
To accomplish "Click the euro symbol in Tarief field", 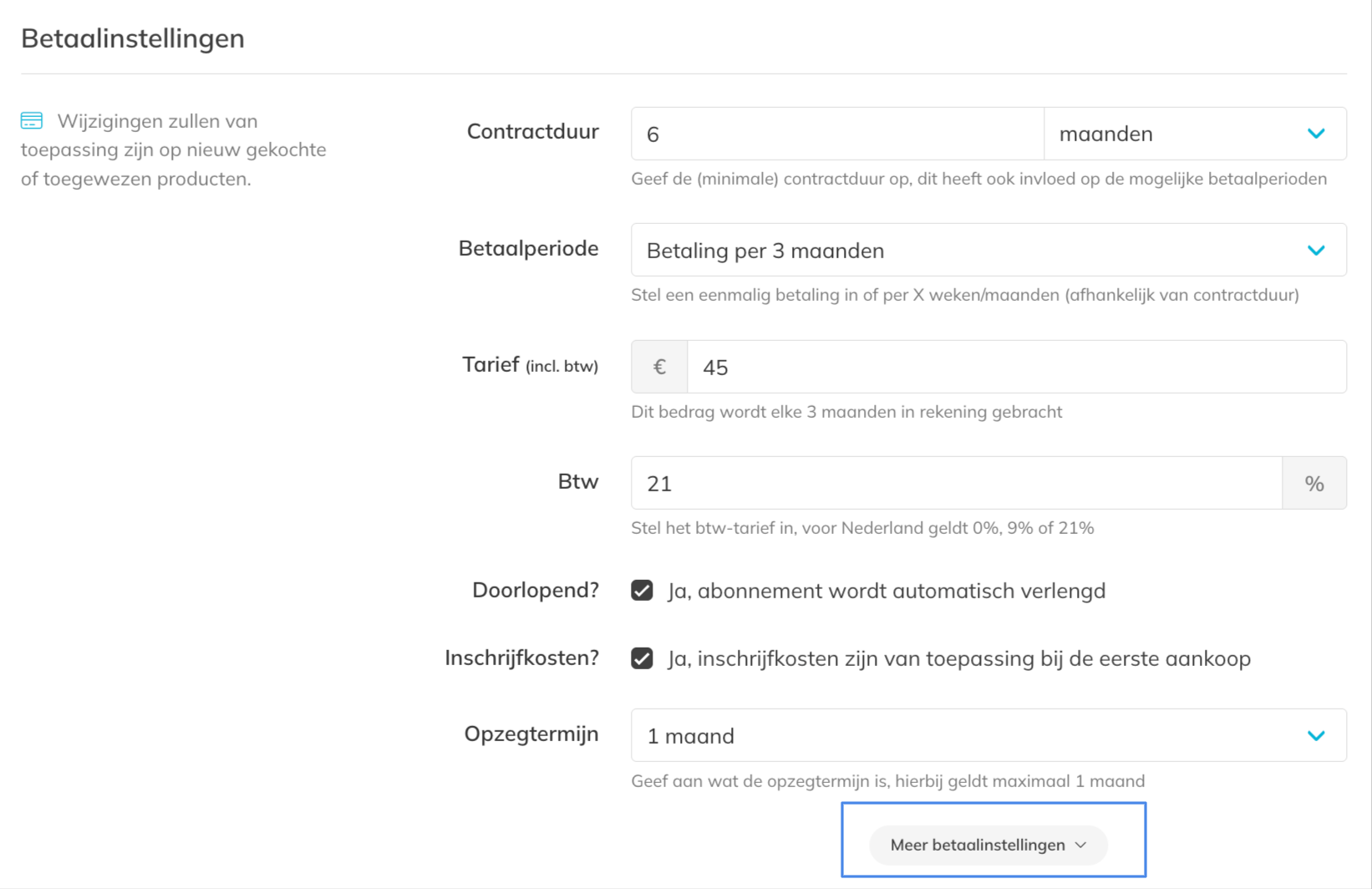I will coord(659,367).
